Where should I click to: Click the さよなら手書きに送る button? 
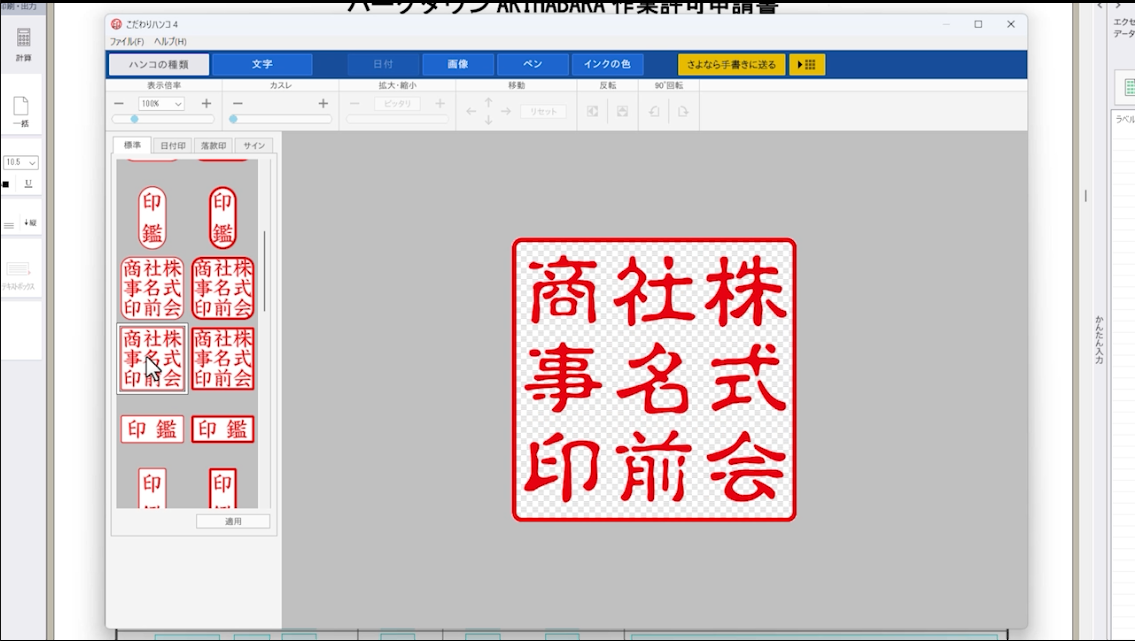pyautogui.click(x=731, y=65)
